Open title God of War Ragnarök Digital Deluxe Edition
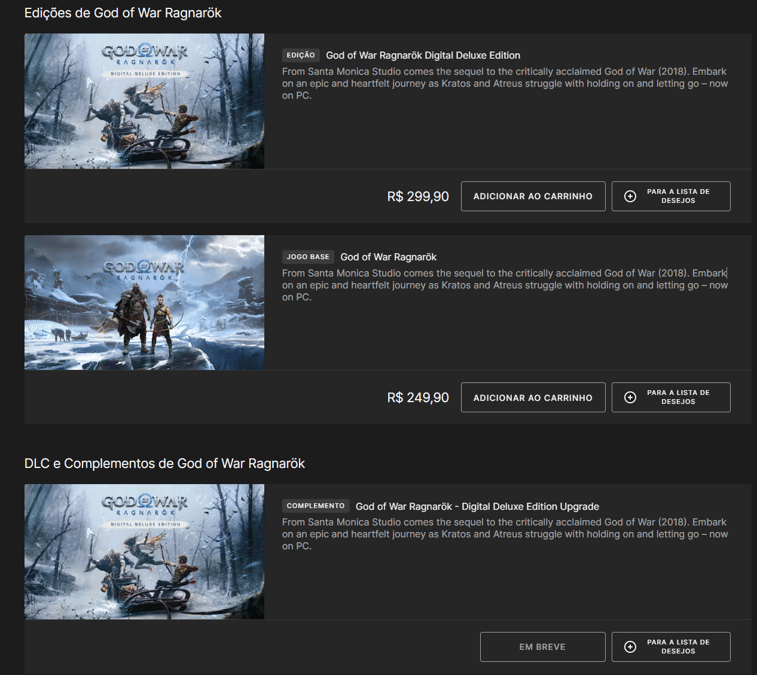This screenshot has height=675, width=757. tap(423, 55)
